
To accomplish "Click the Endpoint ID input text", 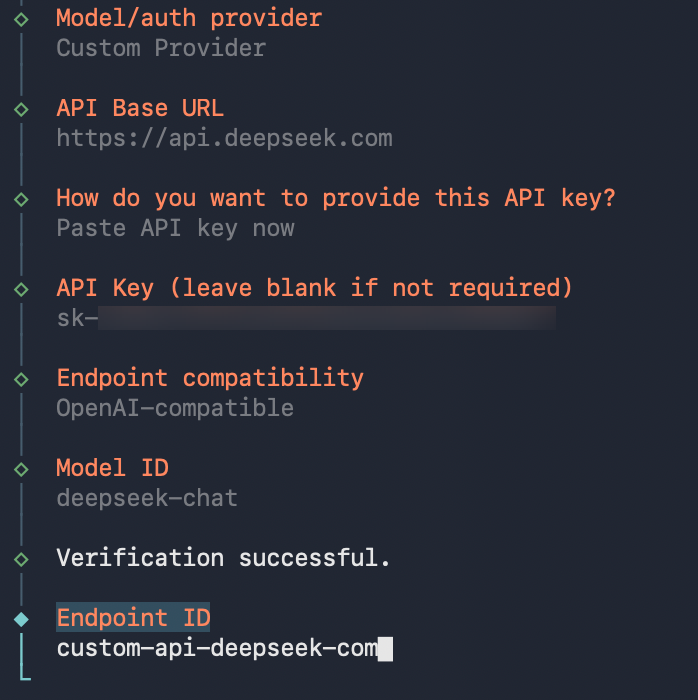I will (x=217, y=649).
